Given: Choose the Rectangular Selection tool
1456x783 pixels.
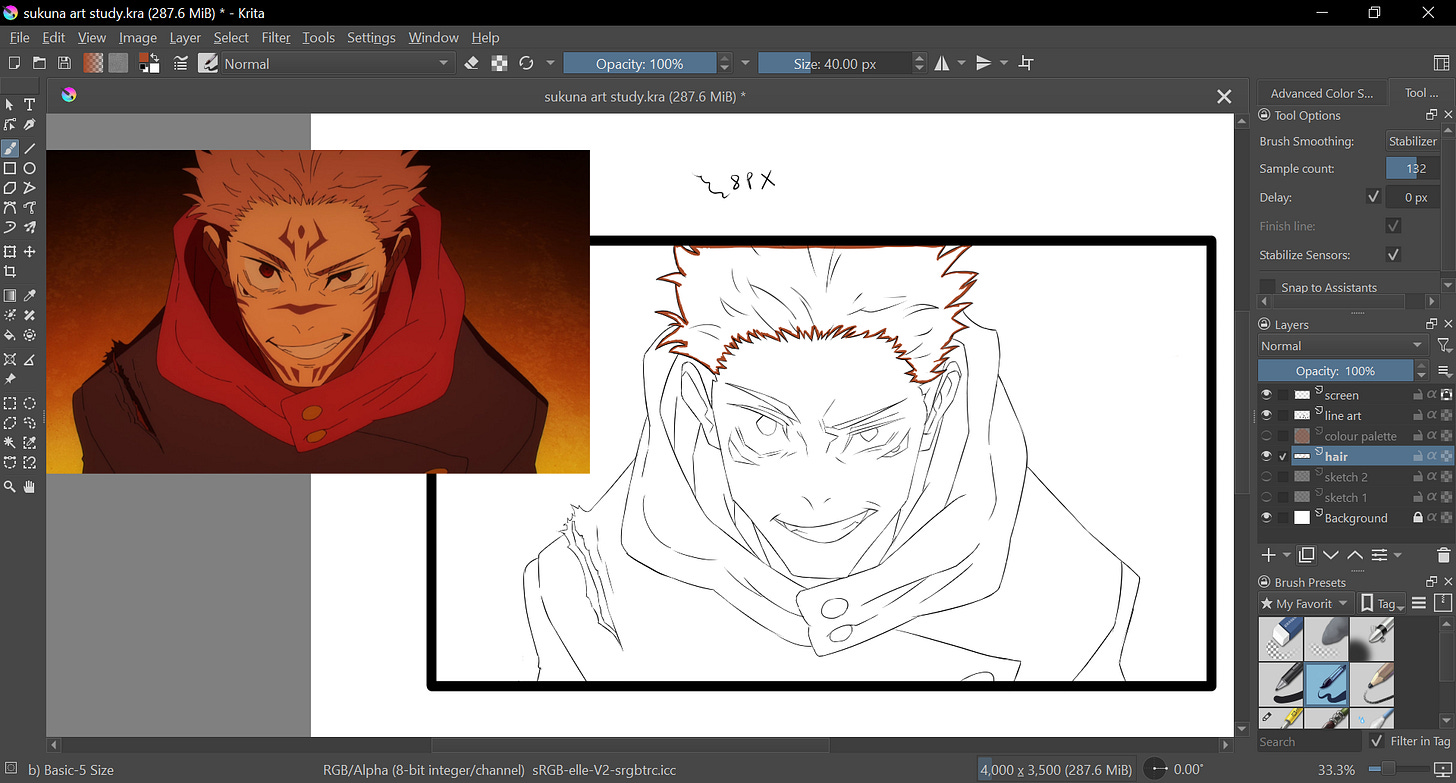Looking at the screenshot, I should coord(10,403).
